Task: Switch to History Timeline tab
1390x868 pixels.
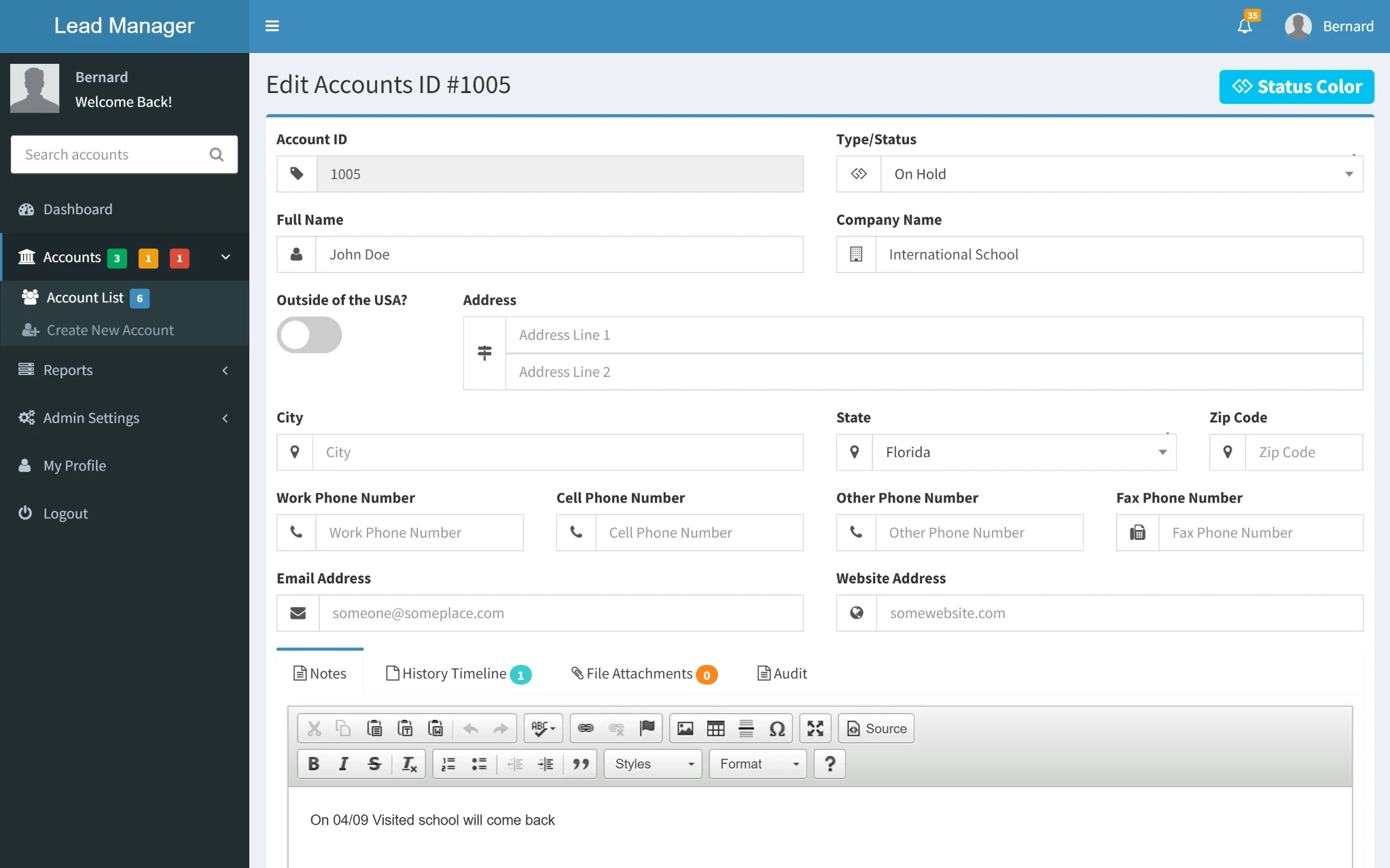Action: [459, 673]
